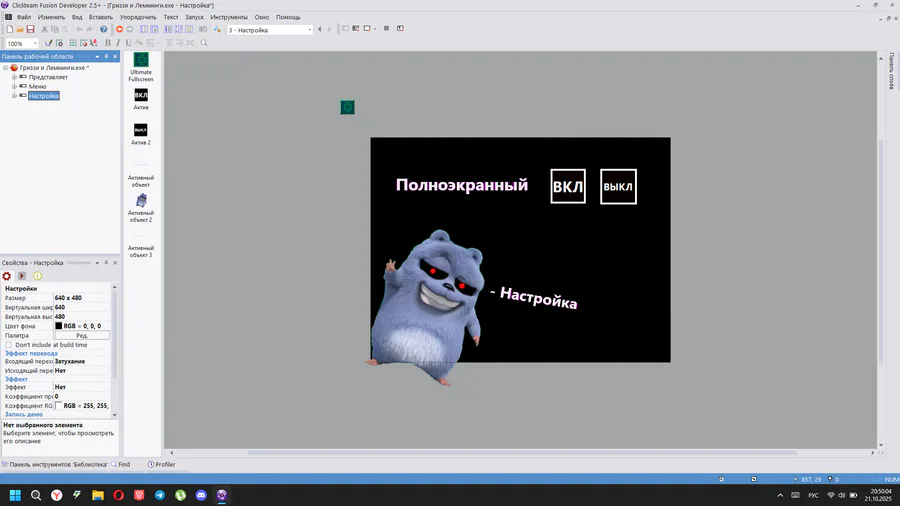Select the Меню frame in workspace tree
Image resolution: width=900 pixels, height=506 pixels.
(37, 86)
